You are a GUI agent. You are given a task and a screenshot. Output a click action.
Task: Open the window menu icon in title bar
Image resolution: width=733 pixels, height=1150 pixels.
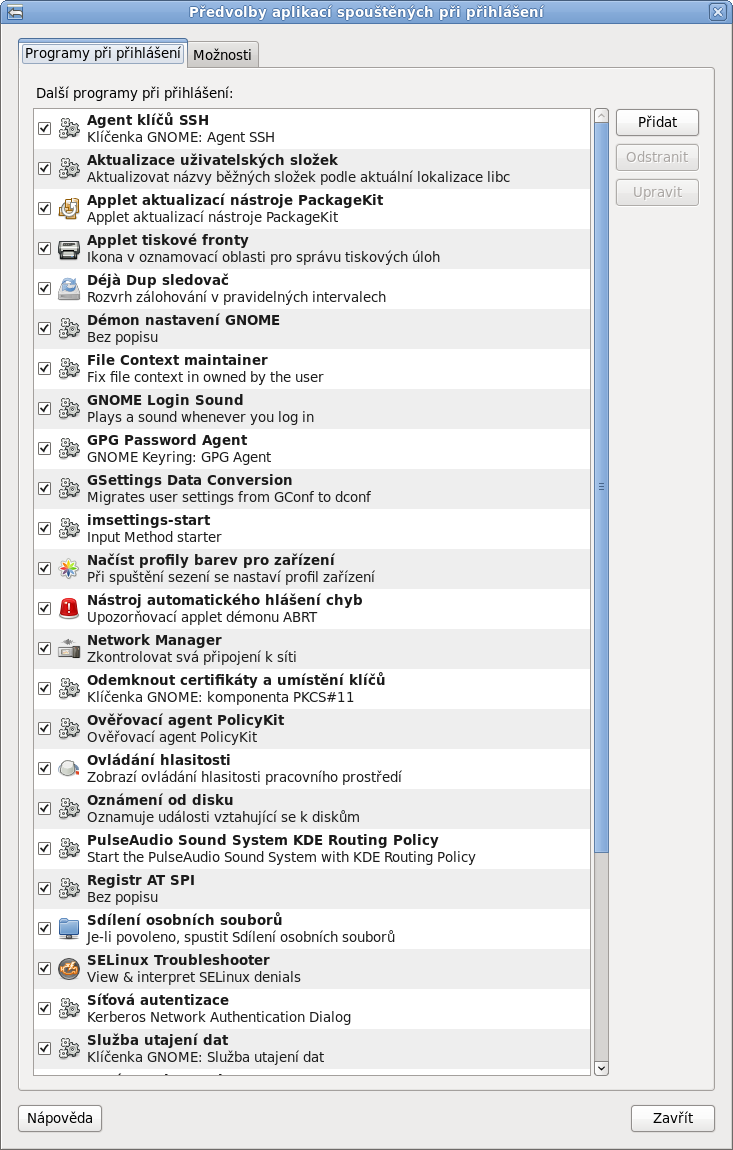[13, 12]
